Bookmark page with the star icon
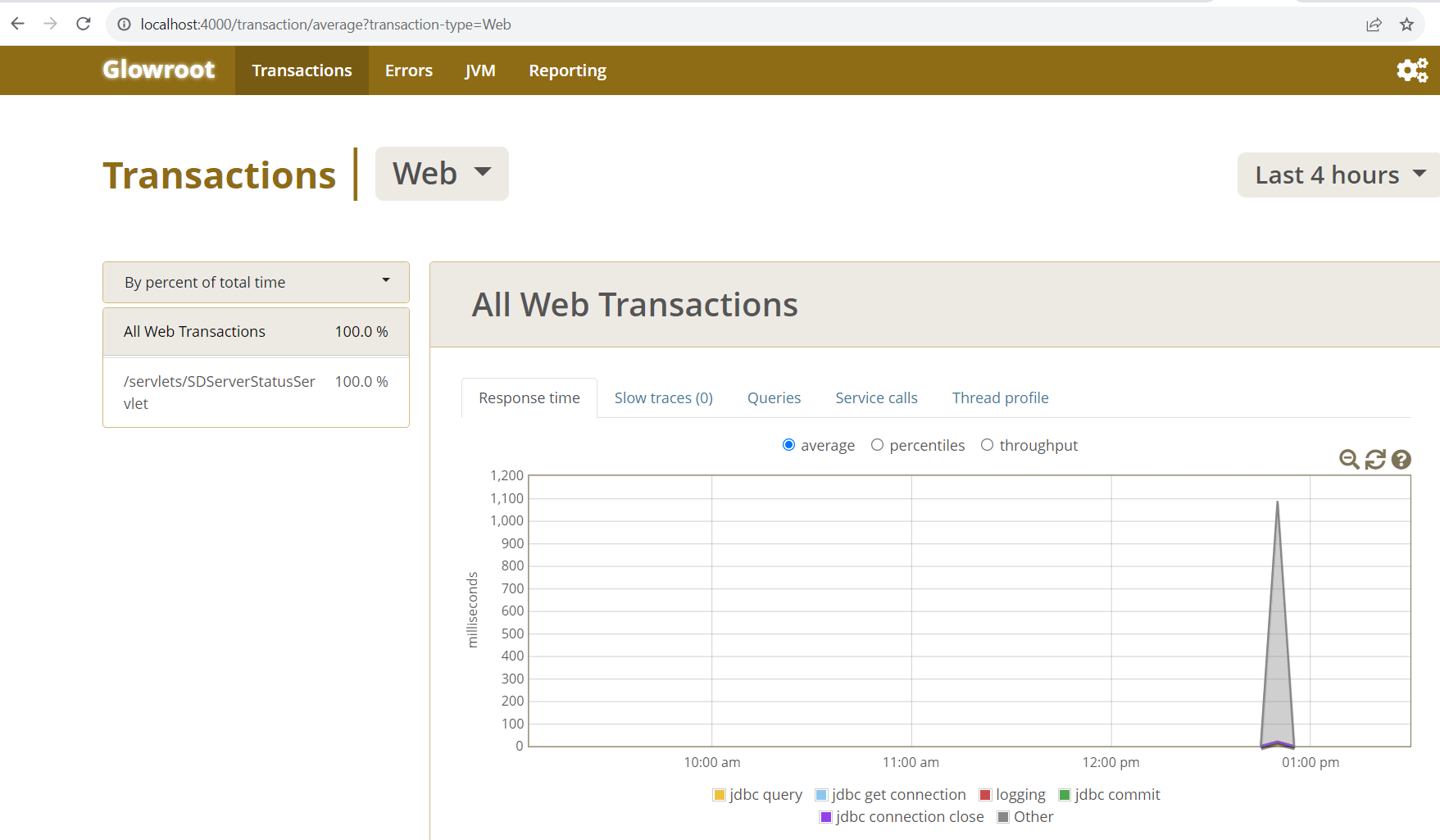Viewport: 1440px width, 840px height. pos(1406,25)
